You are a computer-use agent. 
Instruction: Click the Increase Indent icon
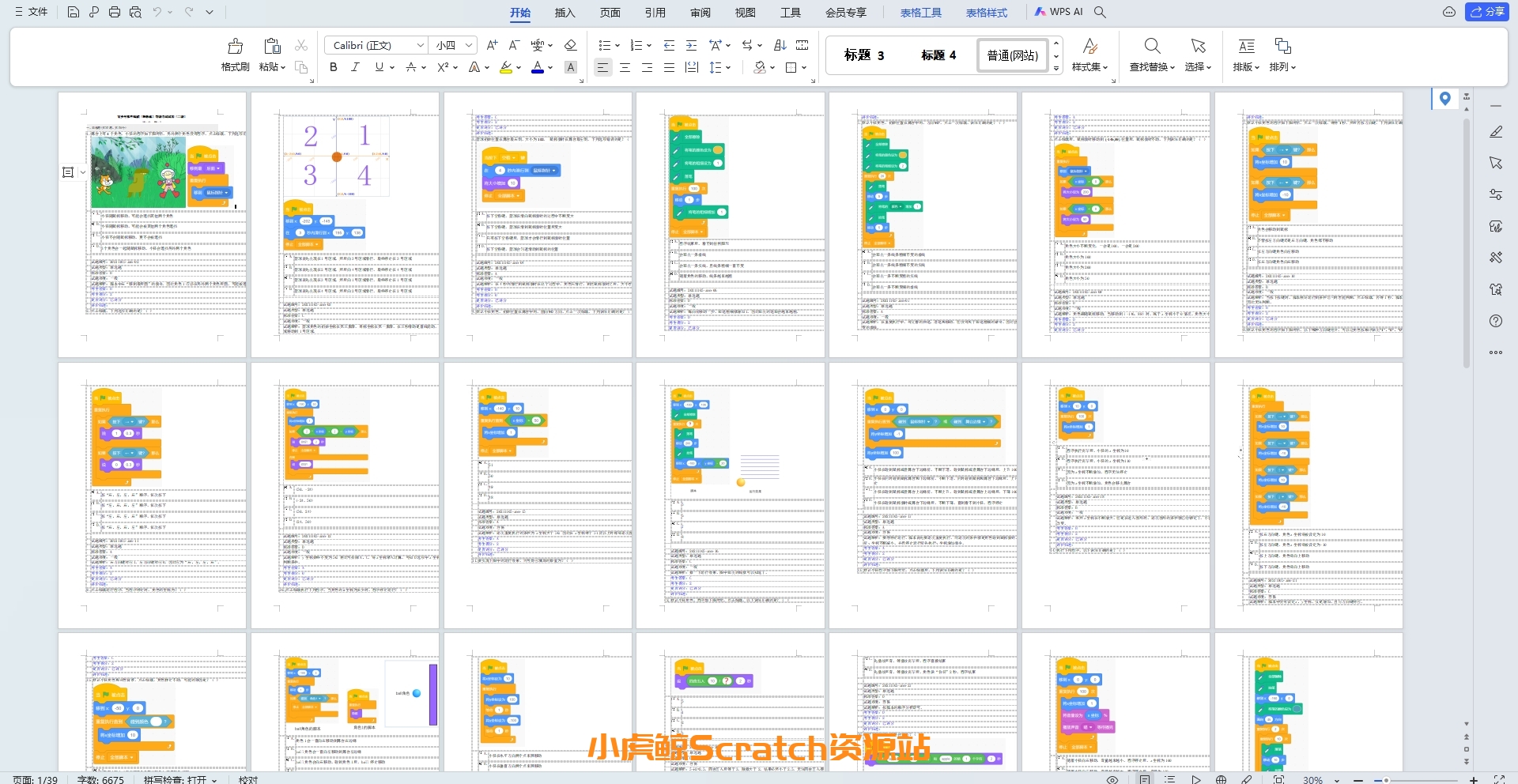[x=691, y=45]
